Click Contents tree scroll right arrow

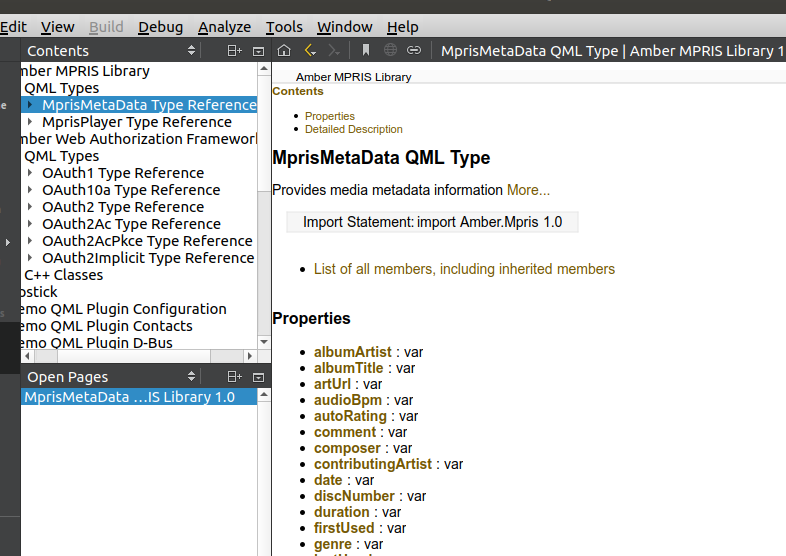(x=250, y=356)
